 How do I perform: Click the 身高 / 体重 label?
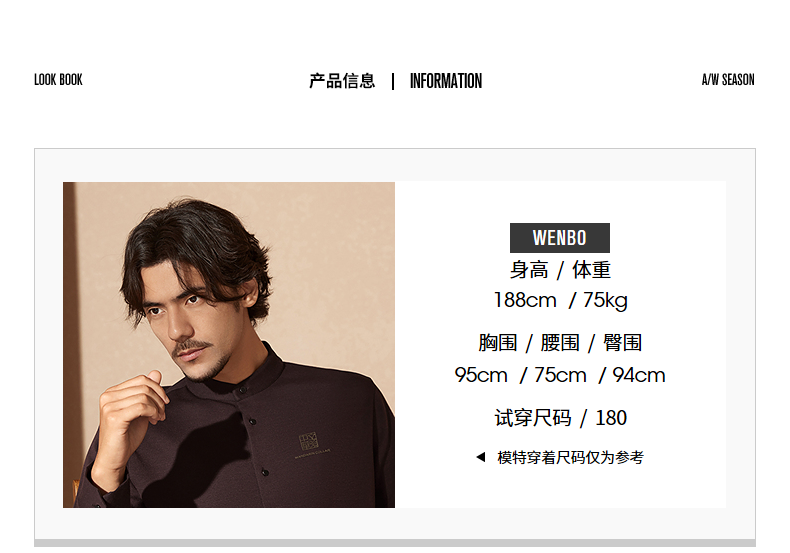pyautogui.click(x=560, y=270)
